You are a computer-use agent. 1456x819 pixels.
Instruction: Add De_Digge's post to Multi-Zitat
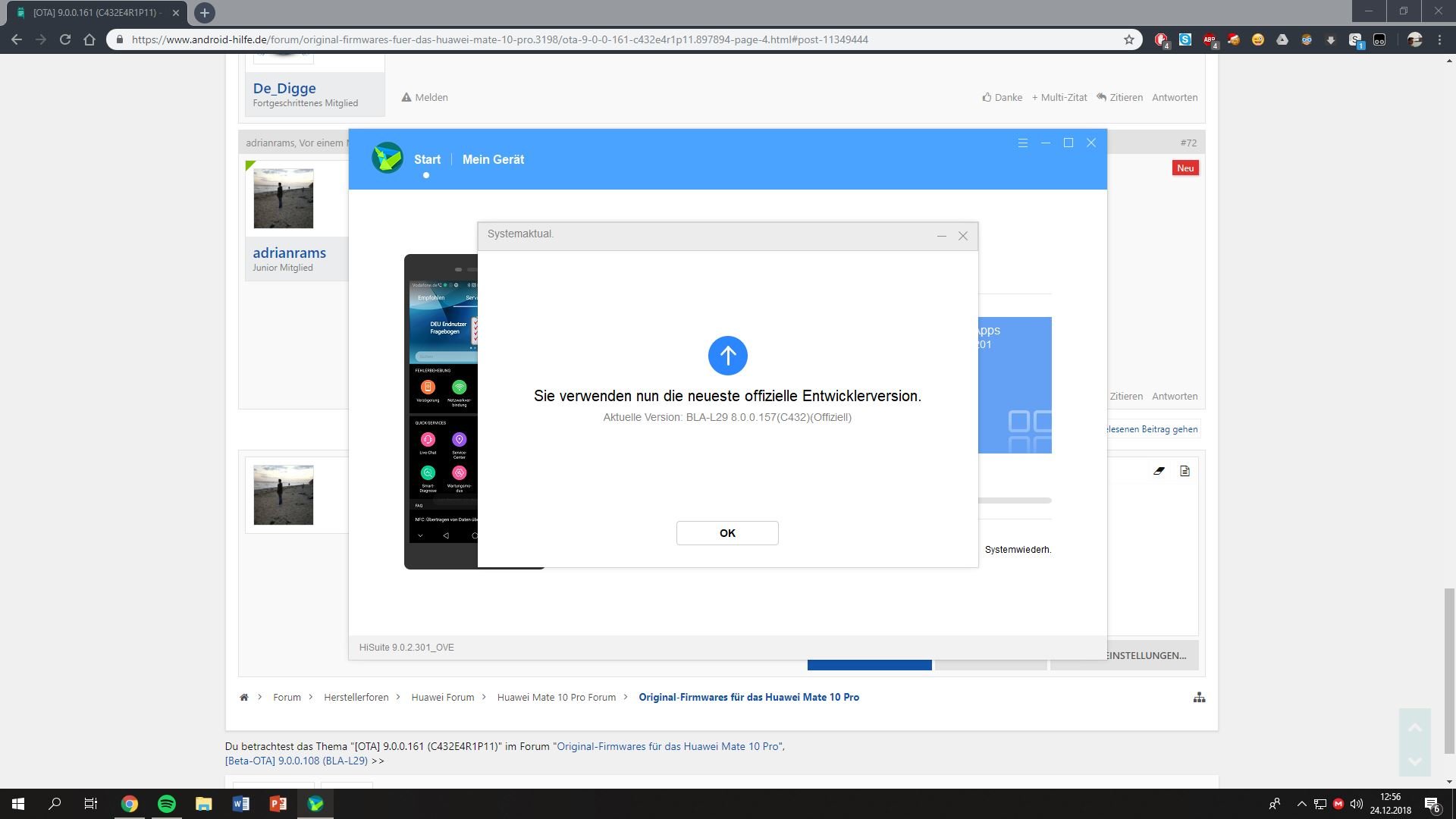click(1059, 97)
